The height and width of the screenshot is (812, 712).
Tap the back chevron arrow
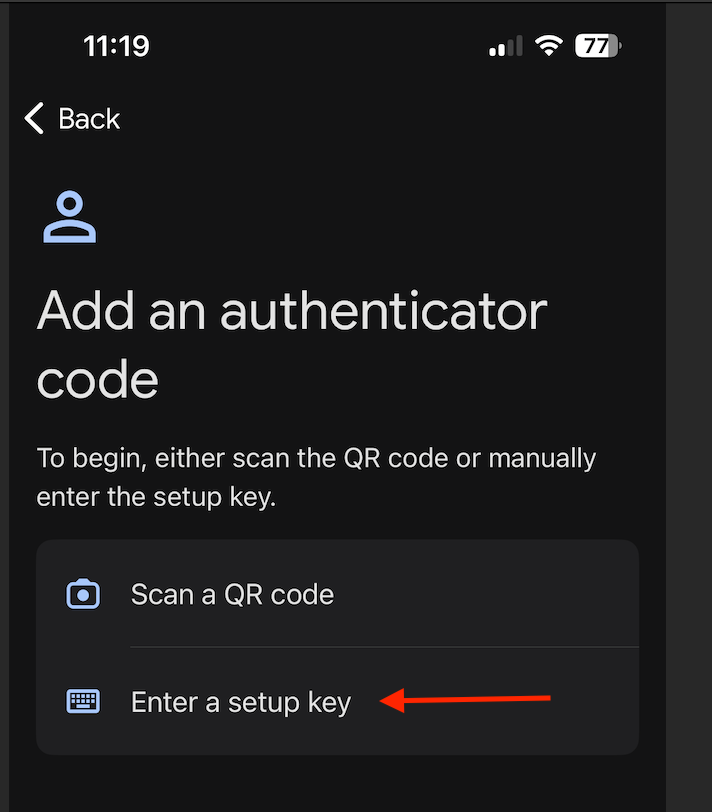click(33, 118)
